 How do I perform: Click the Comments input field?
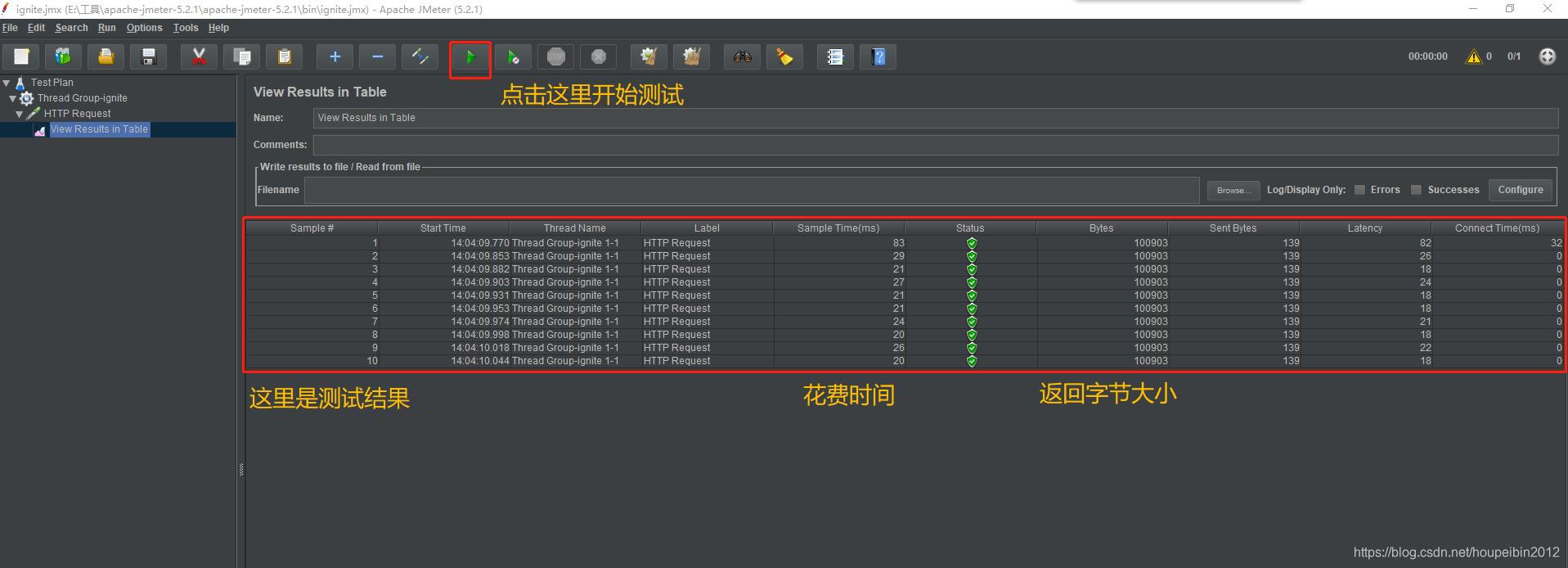935,145
